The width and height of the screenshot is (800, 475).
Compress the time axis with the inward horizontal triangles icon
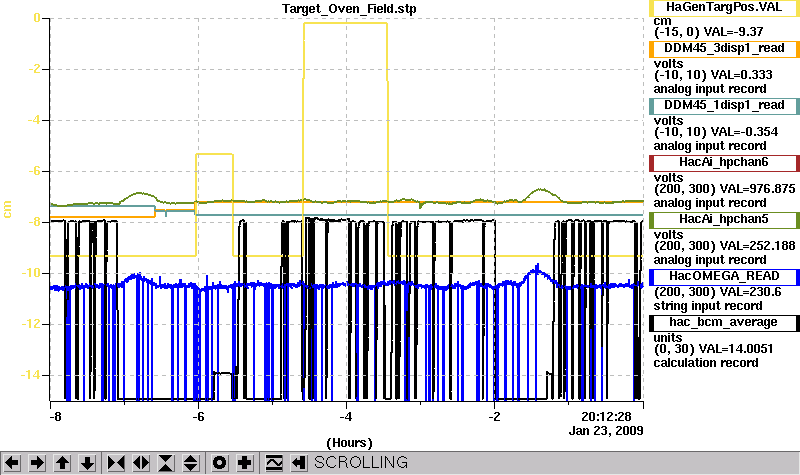[116, 463]
